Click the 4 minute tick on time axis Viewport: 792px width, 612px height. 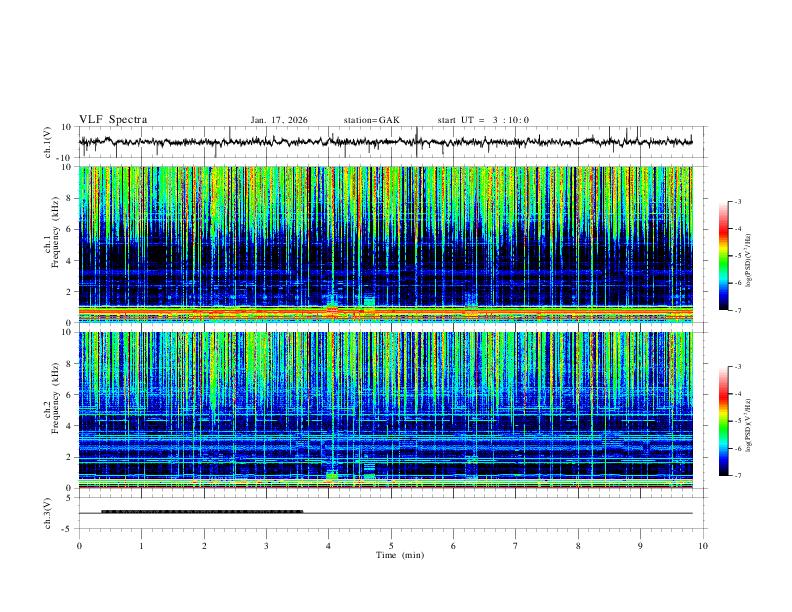tap(328, 546)
